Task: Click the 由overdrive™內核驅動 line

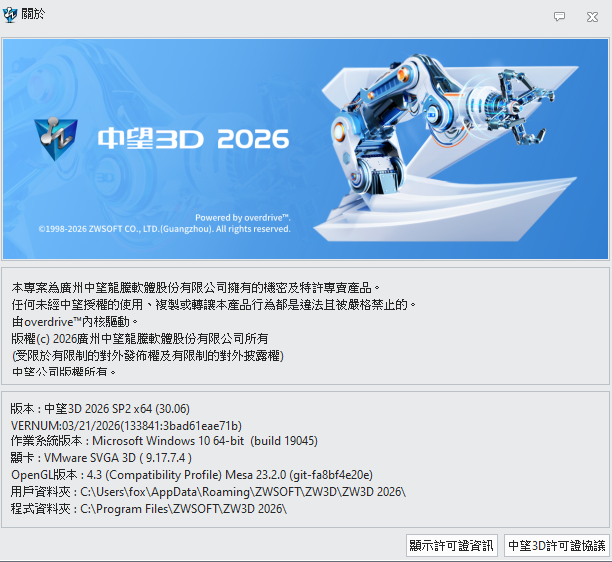Action: (75, 322)
